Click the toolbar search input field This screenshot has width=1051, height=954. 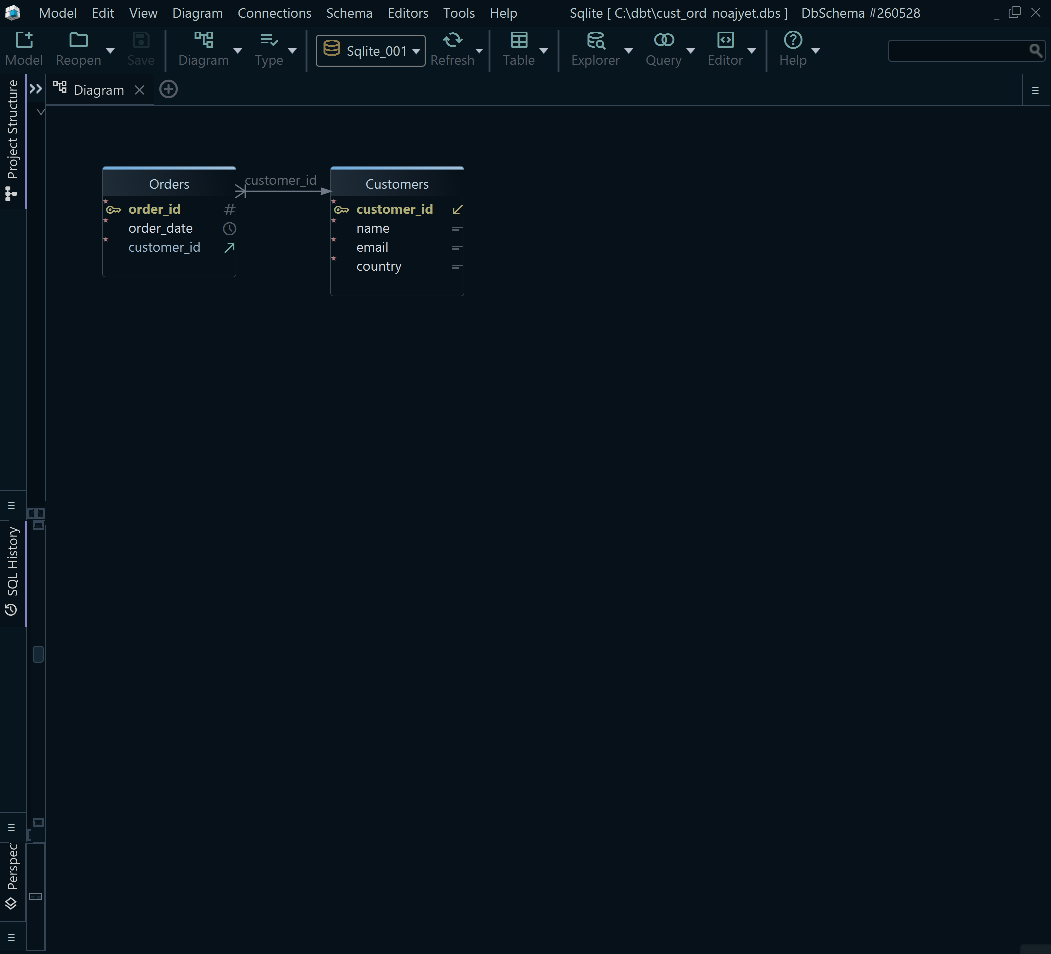[x=959, y=50]
